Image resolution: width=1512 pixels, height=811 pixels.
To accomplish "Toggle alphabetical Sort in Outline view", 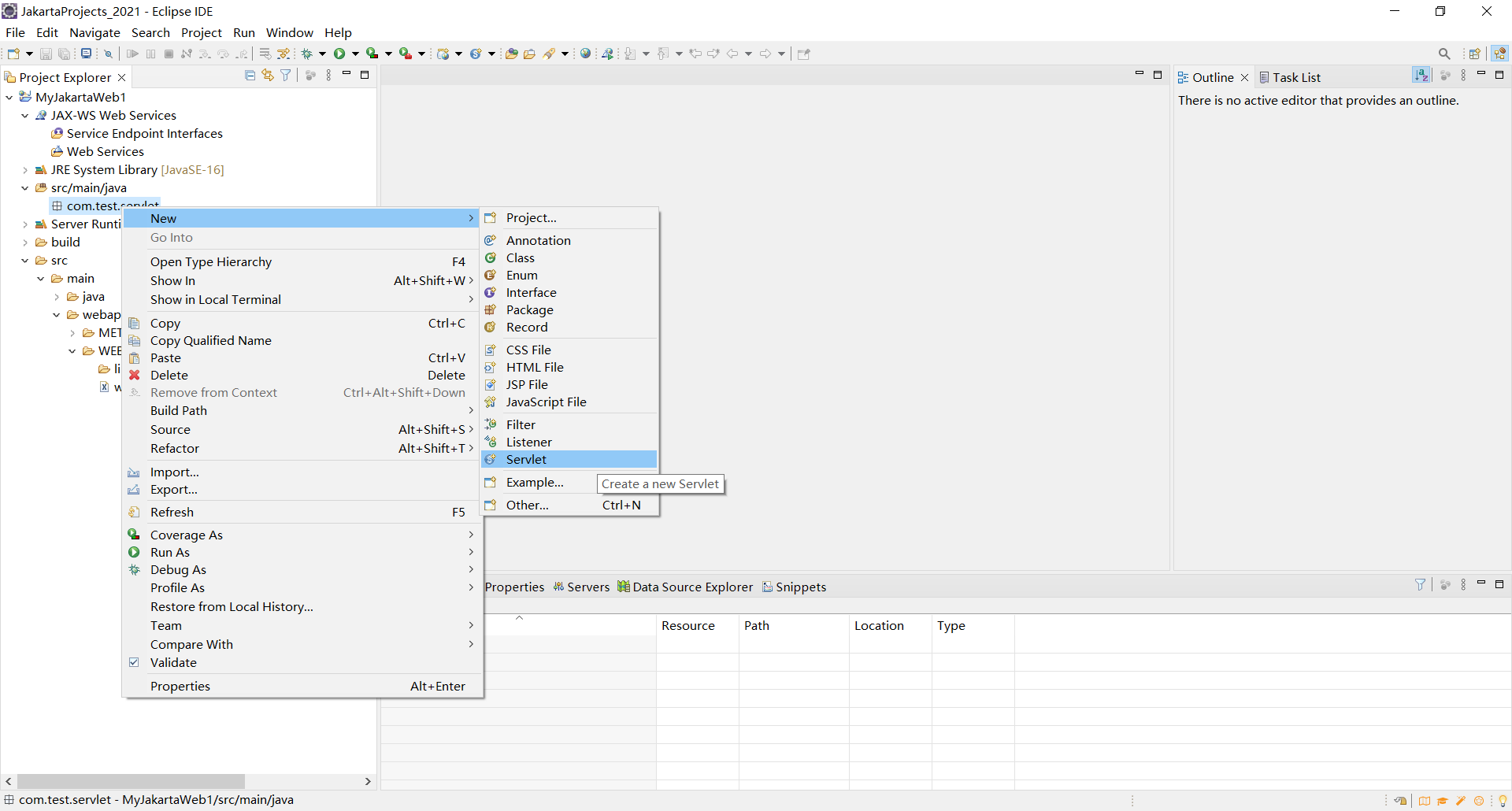I will pyautogui.click(x=1421, y=75).
